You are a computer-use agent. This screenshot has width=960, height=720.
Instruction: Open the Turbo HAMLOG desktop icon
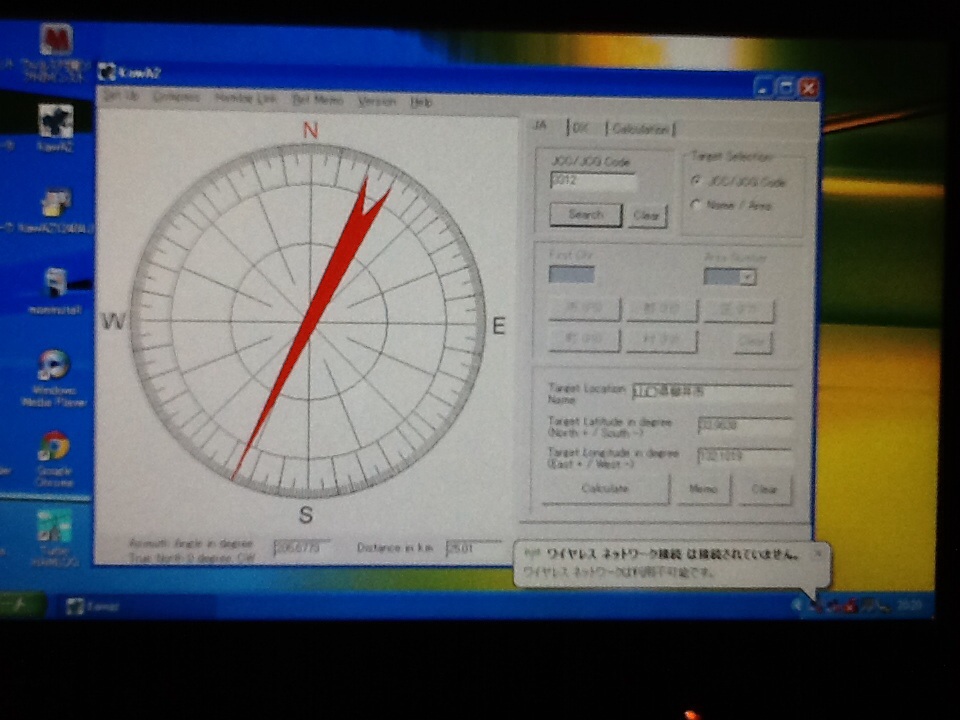pos(54,526)
